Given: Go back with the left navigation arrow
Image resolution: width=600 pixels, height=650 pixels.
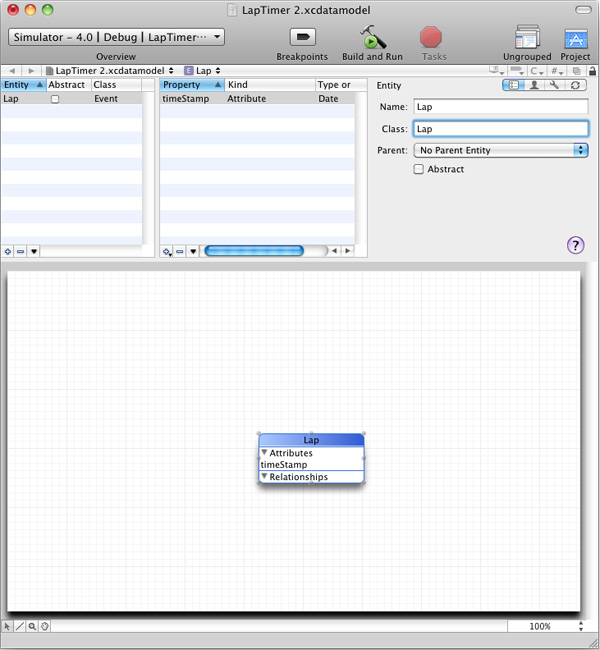Looking at the screenshot, I should [12, 71].
